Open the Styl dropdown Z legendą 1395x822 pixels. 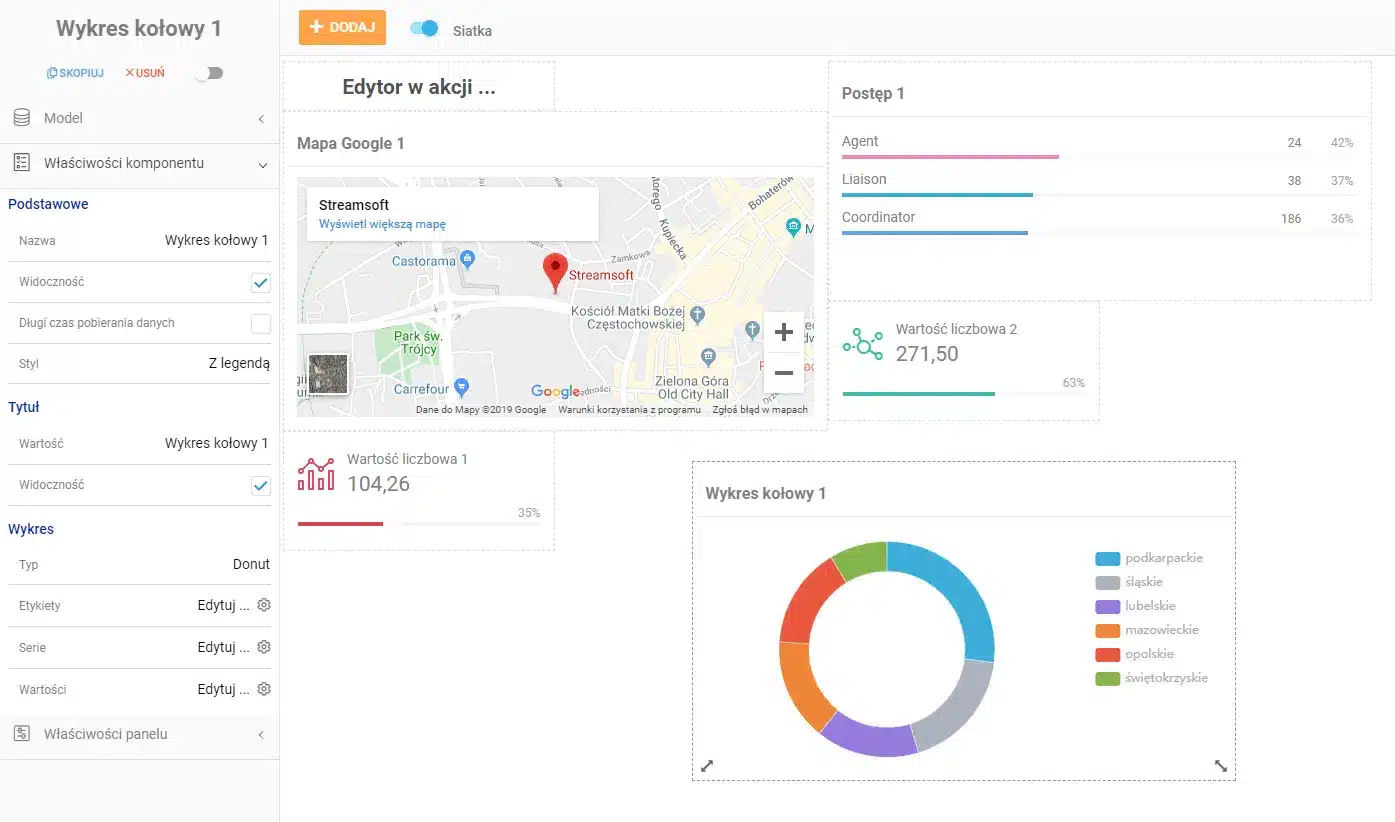point(239,364)
